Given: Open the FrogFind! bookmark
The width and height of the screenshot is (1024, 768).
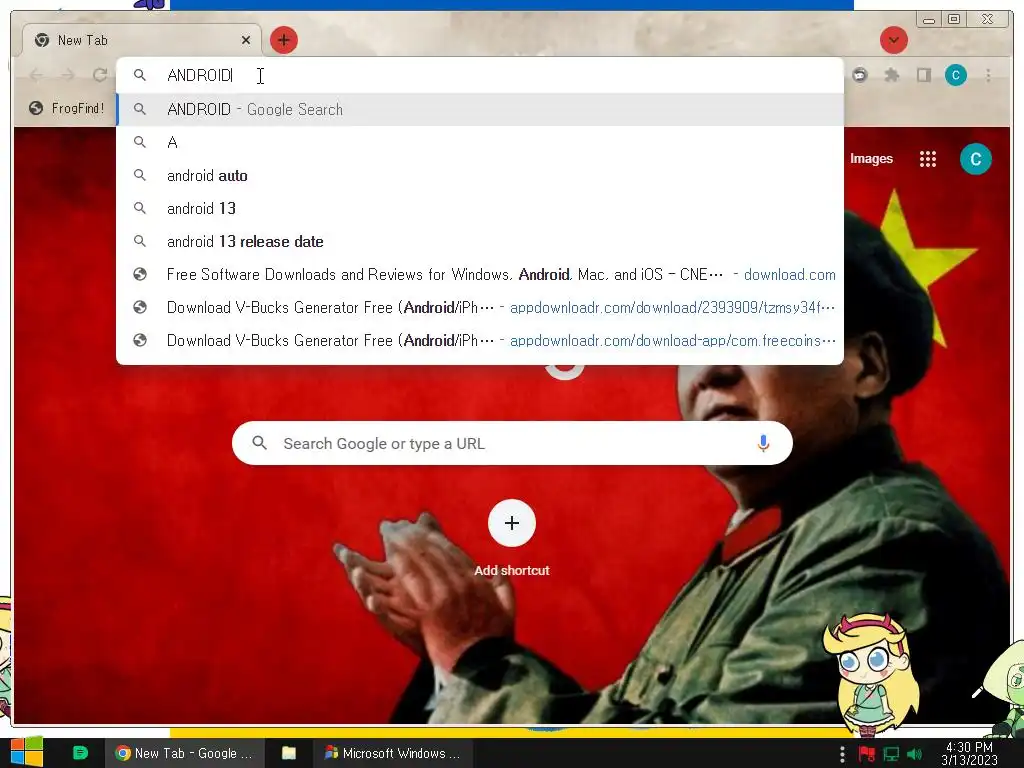Looking at the screenshot, I should [67, 108].
